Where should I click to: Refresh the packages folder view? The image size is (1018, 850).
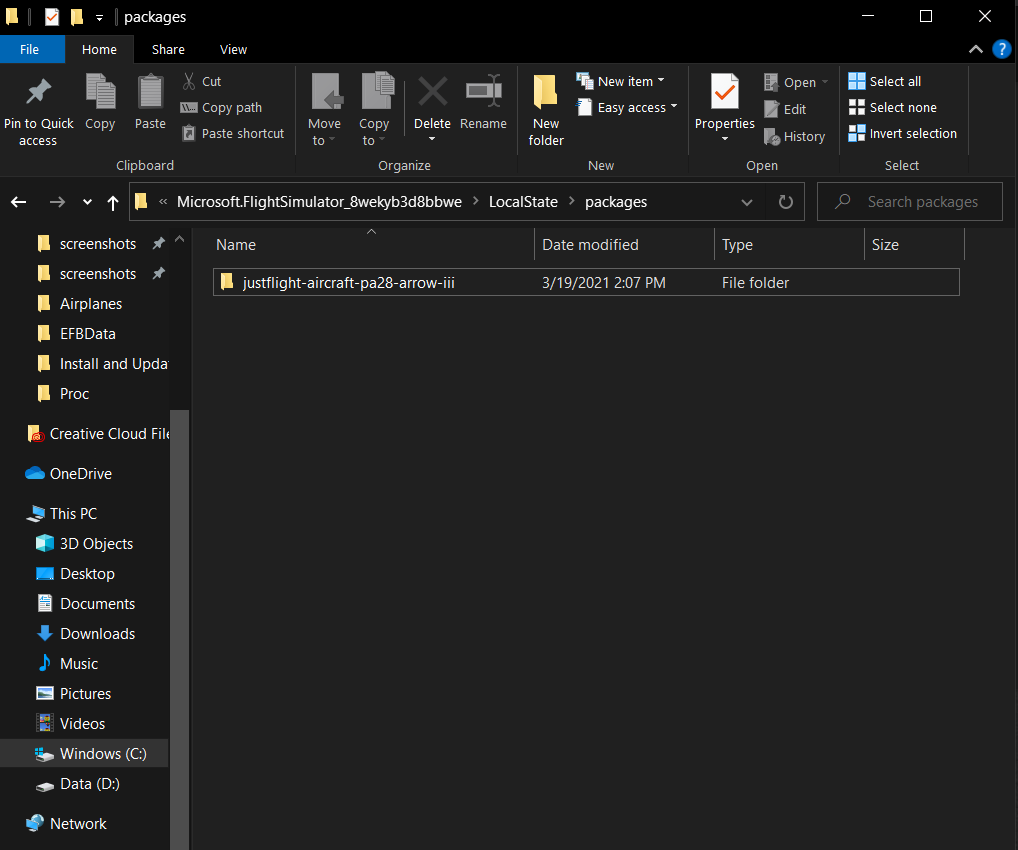[786, 202]
